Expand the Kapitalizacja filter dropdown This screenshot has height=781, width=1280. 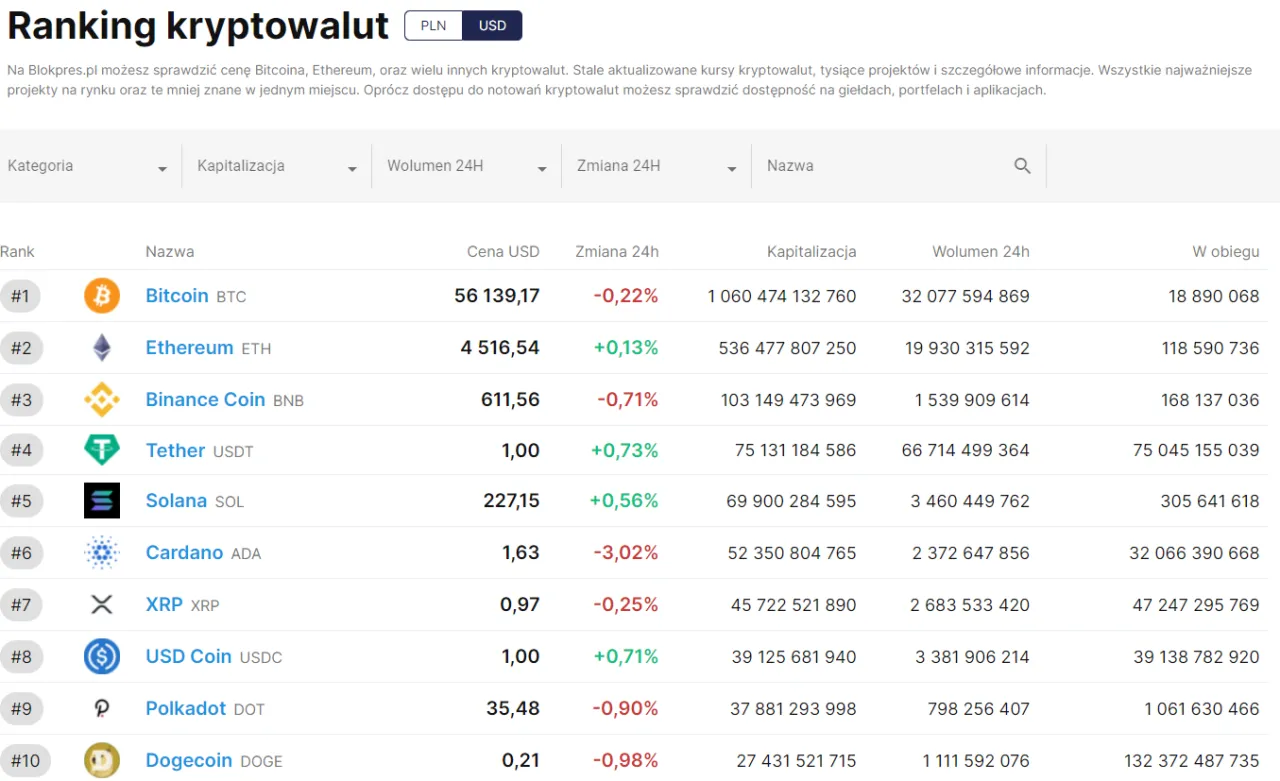click(x=276, y=165)
